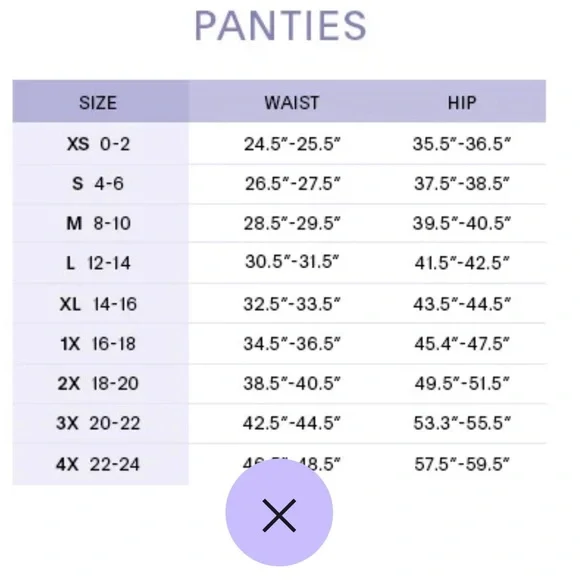Image resolution: width=580 pixels, height=580 pixels.
Task: Click the M 8-10 size row
Action: [279, 223]
